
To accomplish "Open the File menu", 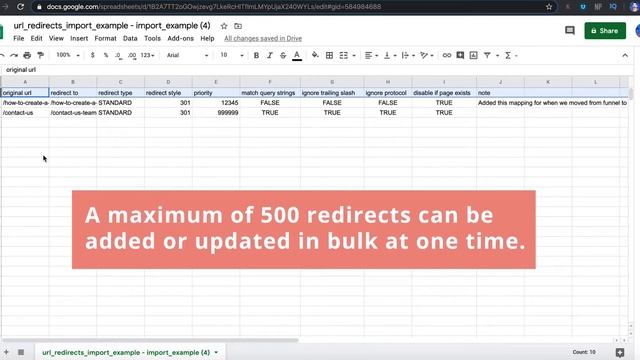I will point(19,38).
